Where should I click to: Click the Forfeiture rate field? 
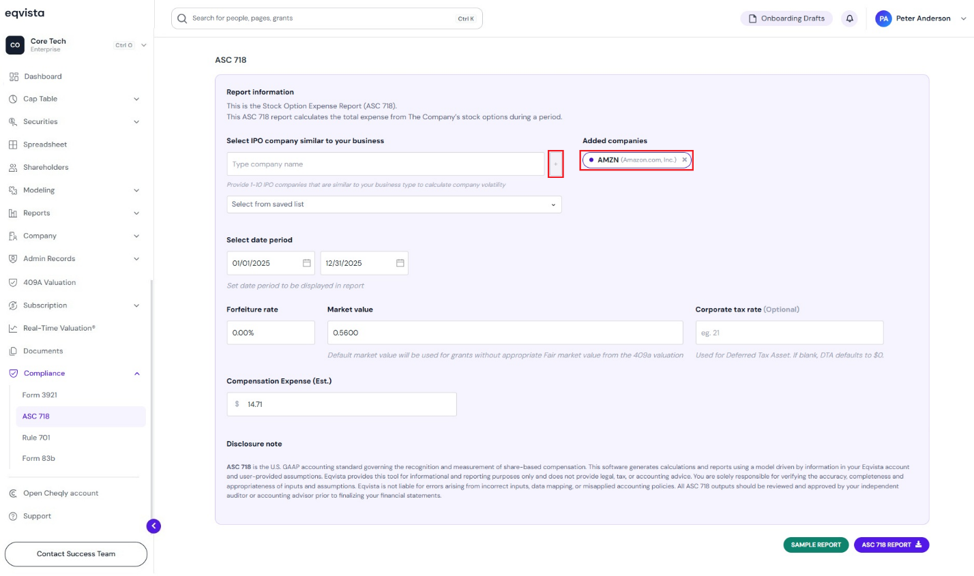(271, 333)
